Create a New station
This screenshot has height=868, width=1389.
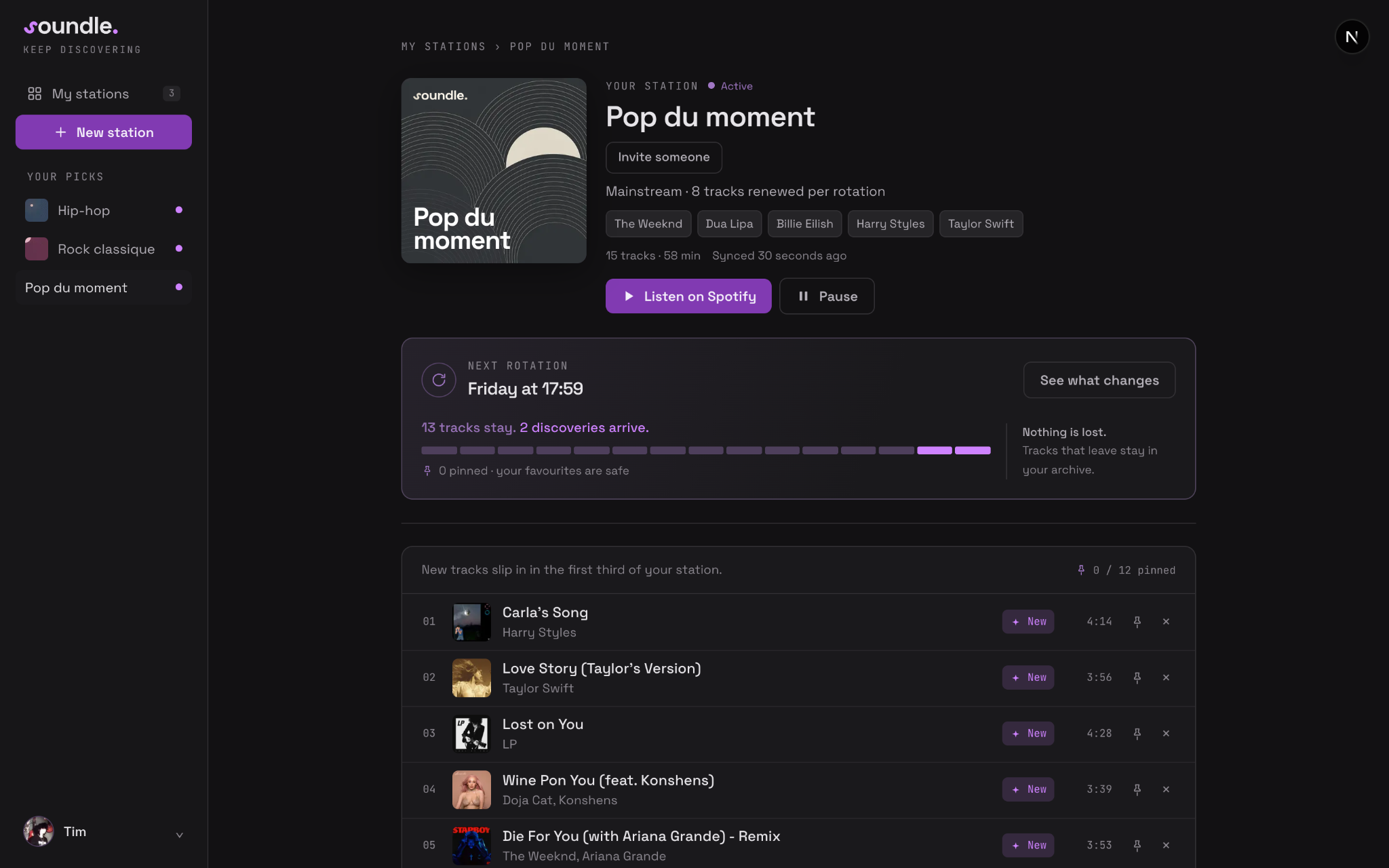click(104, 132)
